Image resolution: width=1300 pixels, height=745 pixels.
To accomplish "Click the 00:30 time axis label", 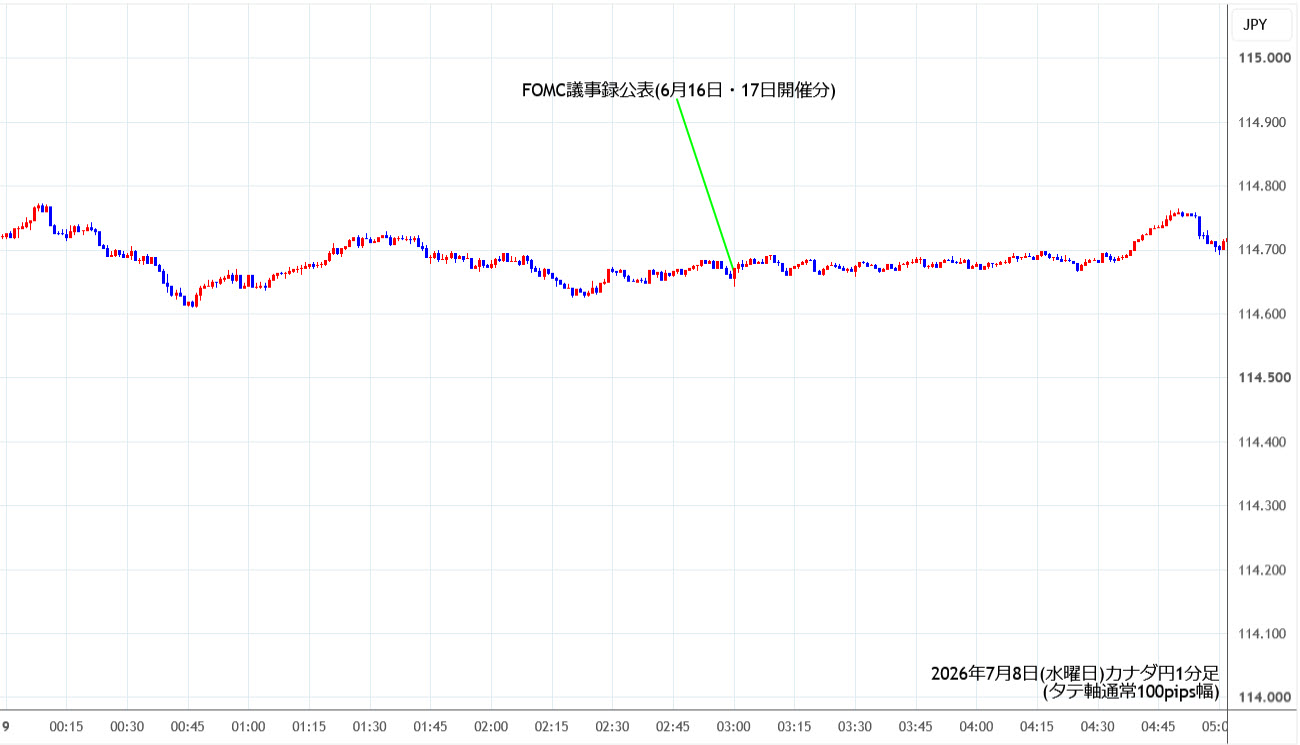I will coord(127,727).
